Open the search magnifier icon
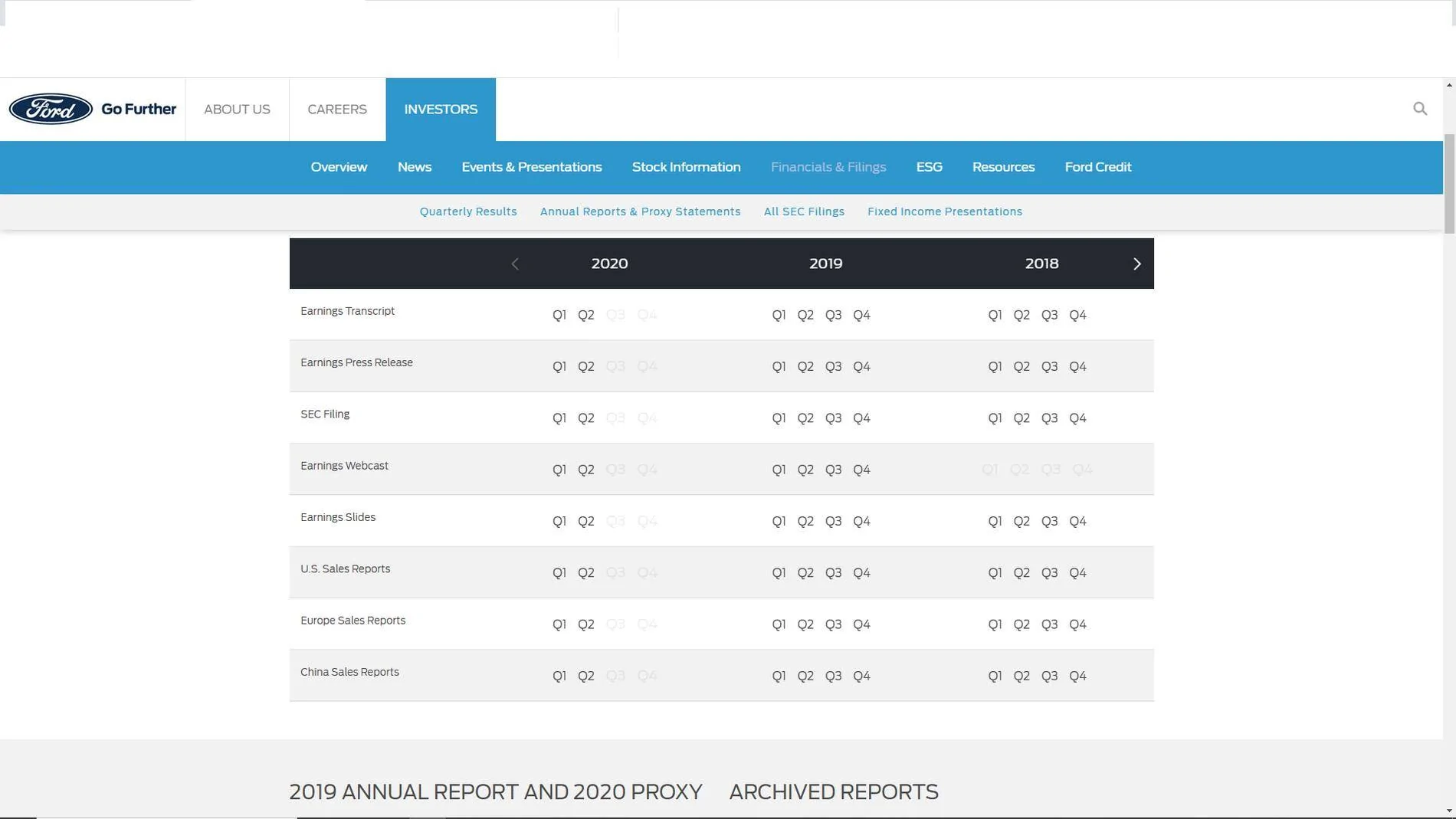The width and height of the screenshot is (1456, 819). (1420, 109)
